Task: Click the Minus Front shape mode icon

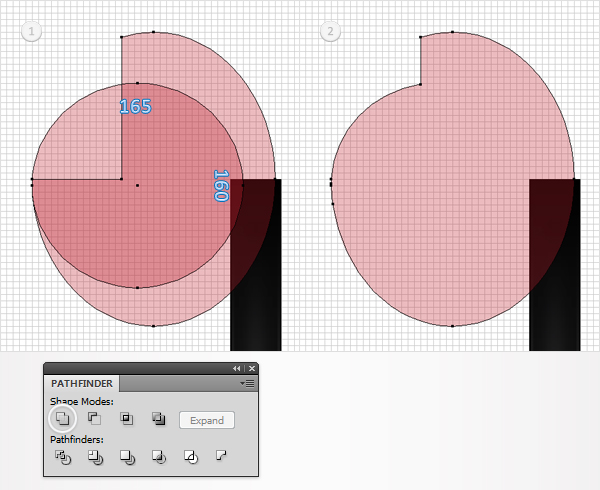Action: click(95, 418)
